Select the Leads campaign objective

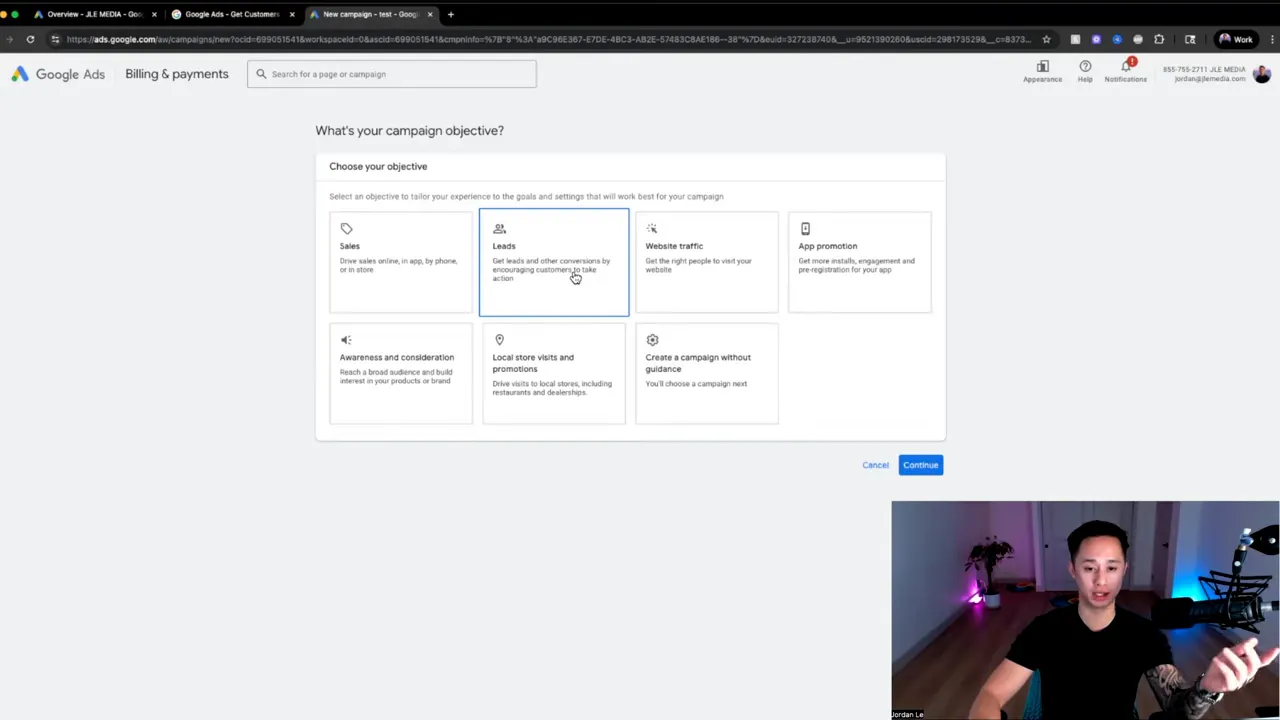pos(553,262)
